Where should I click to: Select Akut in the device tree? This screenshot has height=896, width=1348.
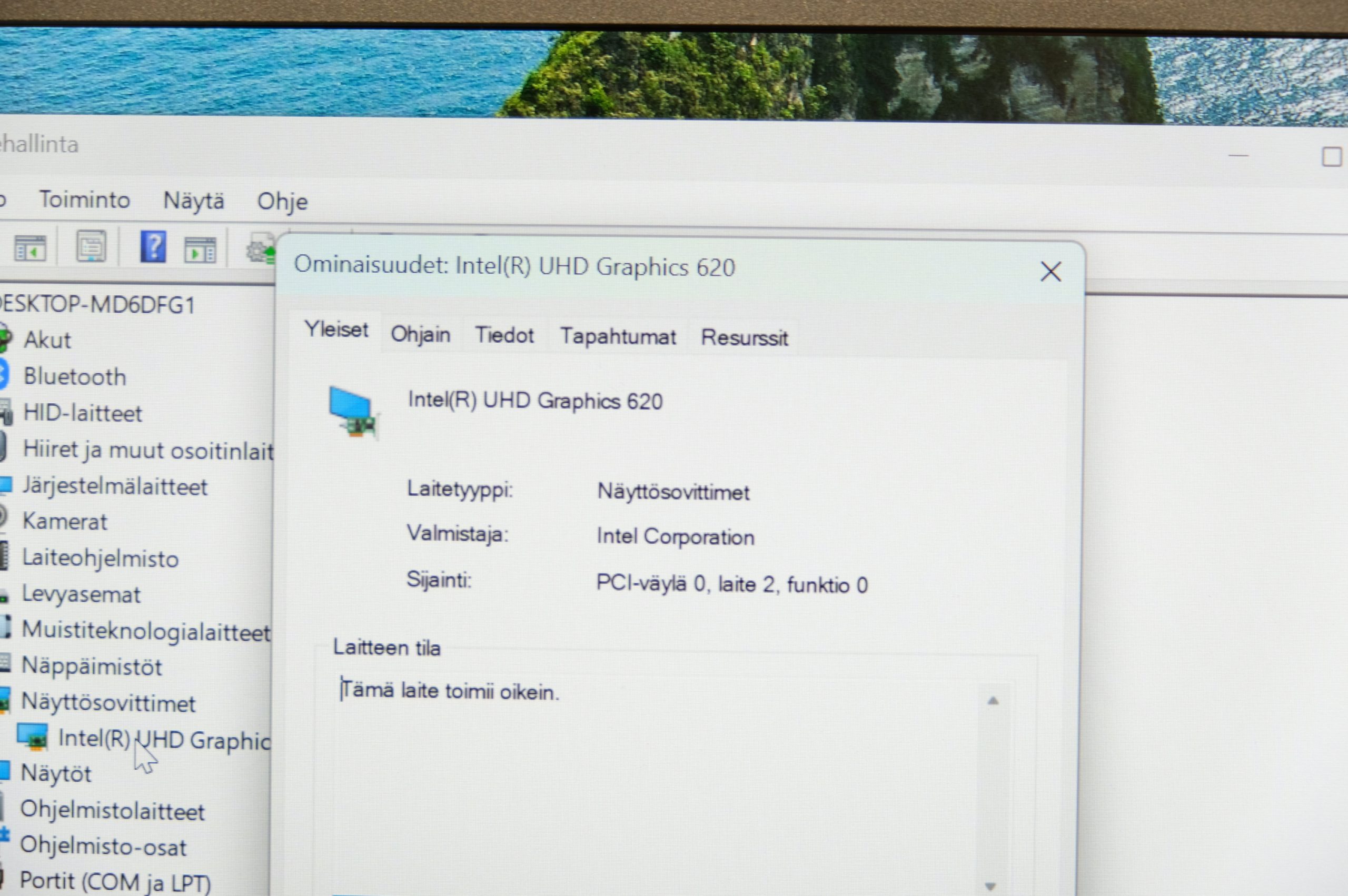click(47, 340)
